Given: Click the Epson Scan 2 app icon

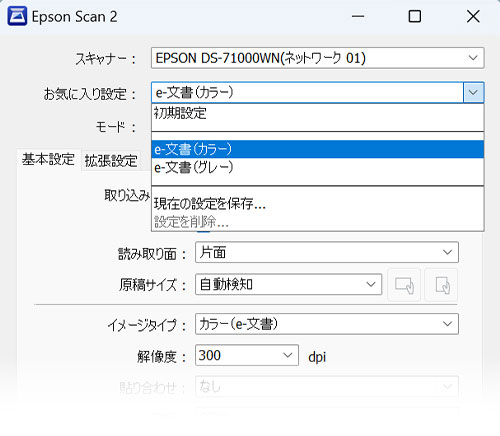Looking at the screenshot, I should click(17, 16).
